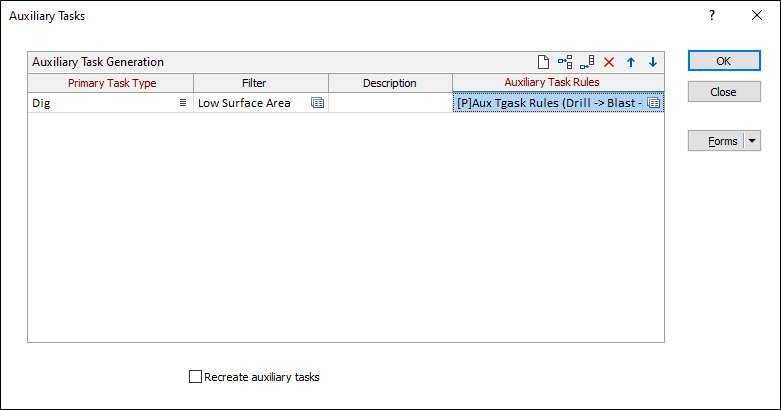Click the empty Description cell in Dig row
The image size is (781, 410).
click(x=390, y=103)
